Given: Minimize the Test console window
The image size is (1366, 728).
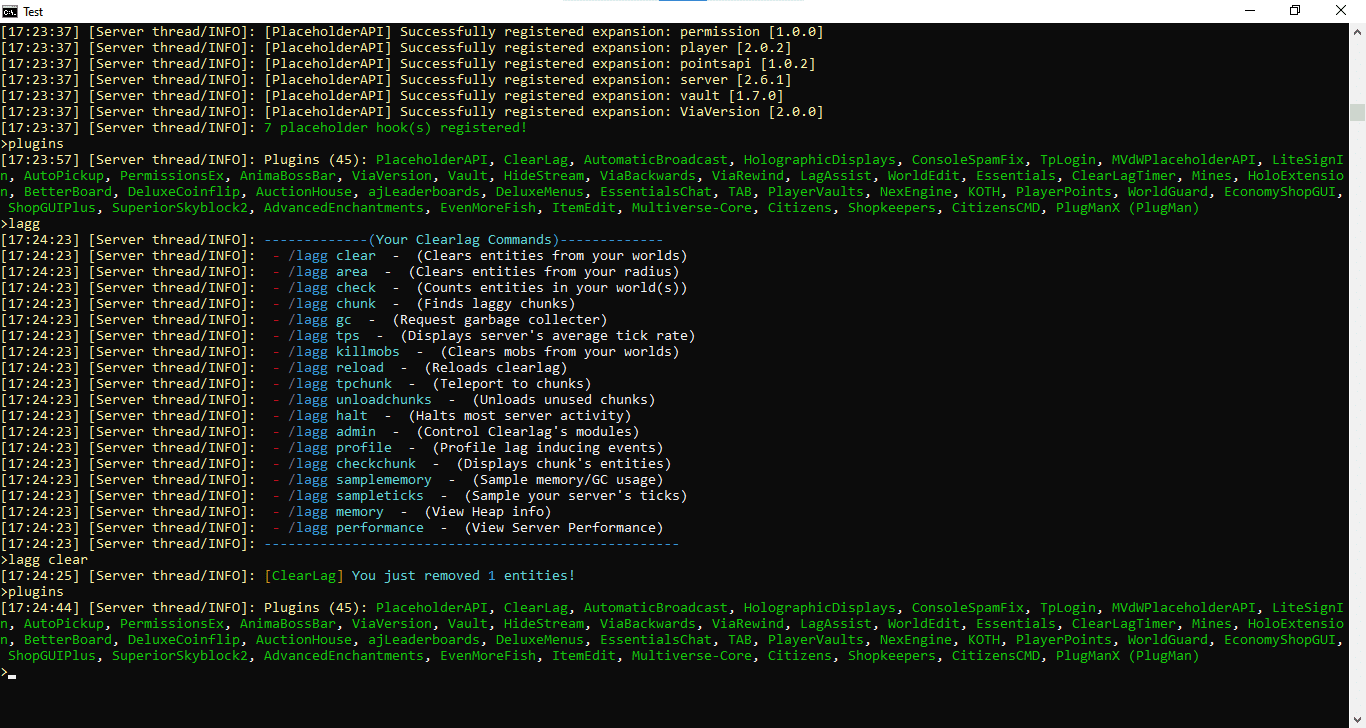Looking at the screenshot, I should [1249, 11].
